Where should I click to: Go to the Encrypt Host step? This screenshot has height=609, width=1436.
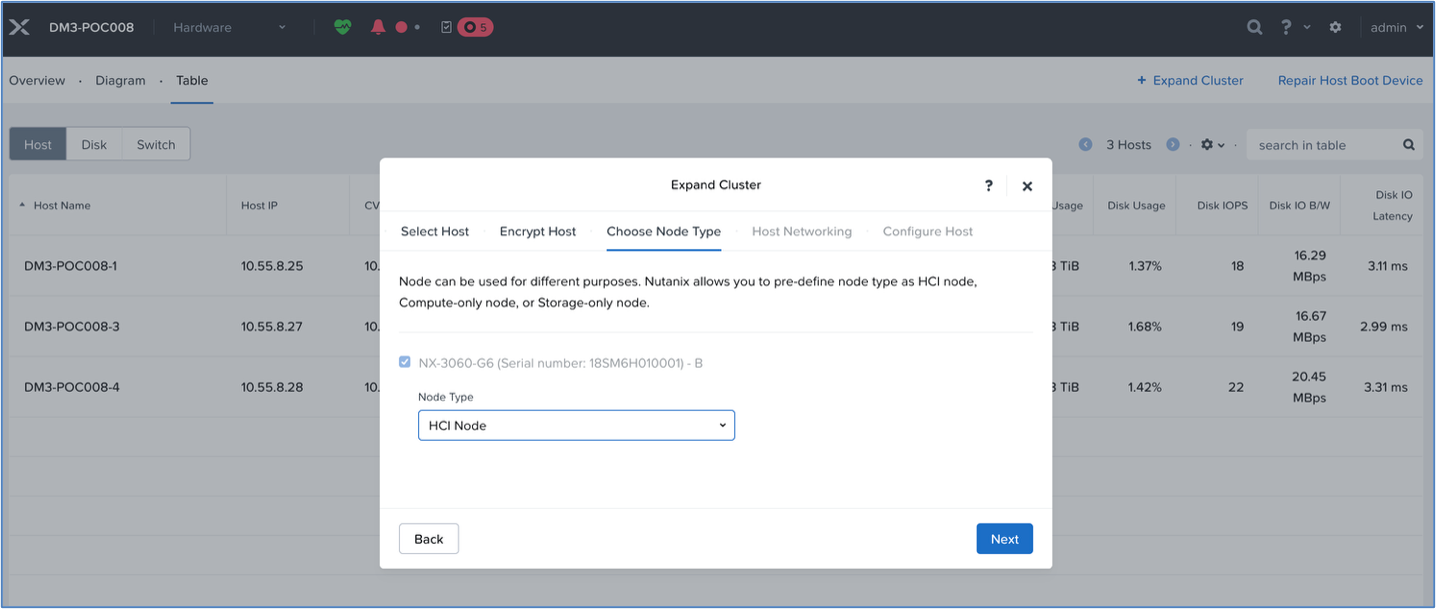[x=538, y=231]
